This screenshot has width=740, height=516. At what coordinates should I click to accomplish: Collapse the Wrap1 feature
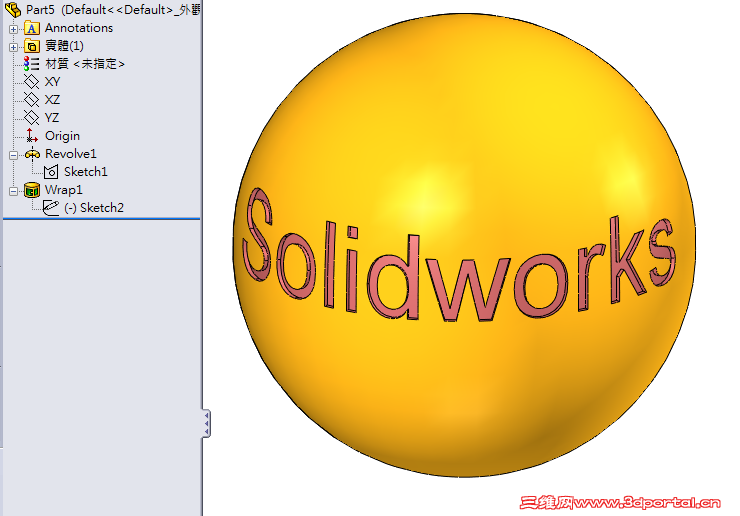[13, 191]
